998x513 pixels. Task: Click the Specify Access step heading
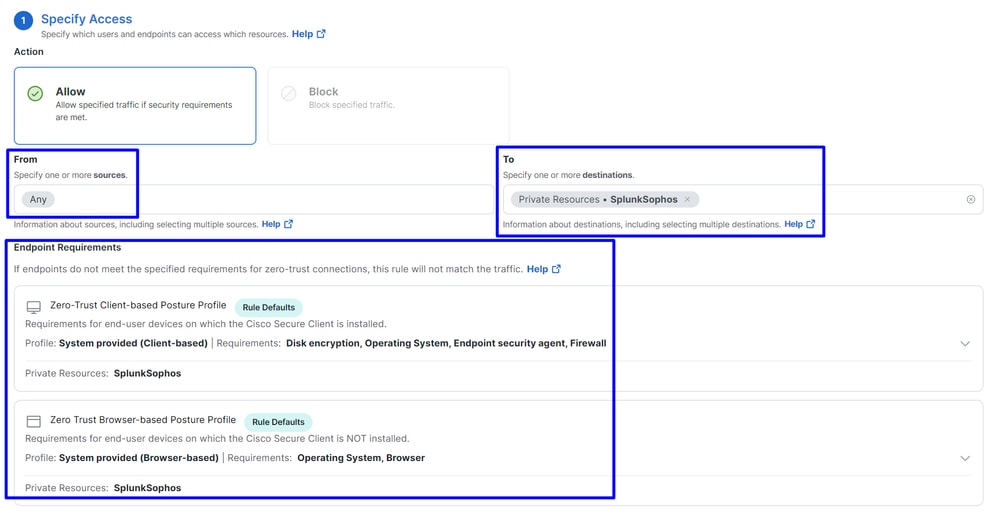[x=87, y=19]
